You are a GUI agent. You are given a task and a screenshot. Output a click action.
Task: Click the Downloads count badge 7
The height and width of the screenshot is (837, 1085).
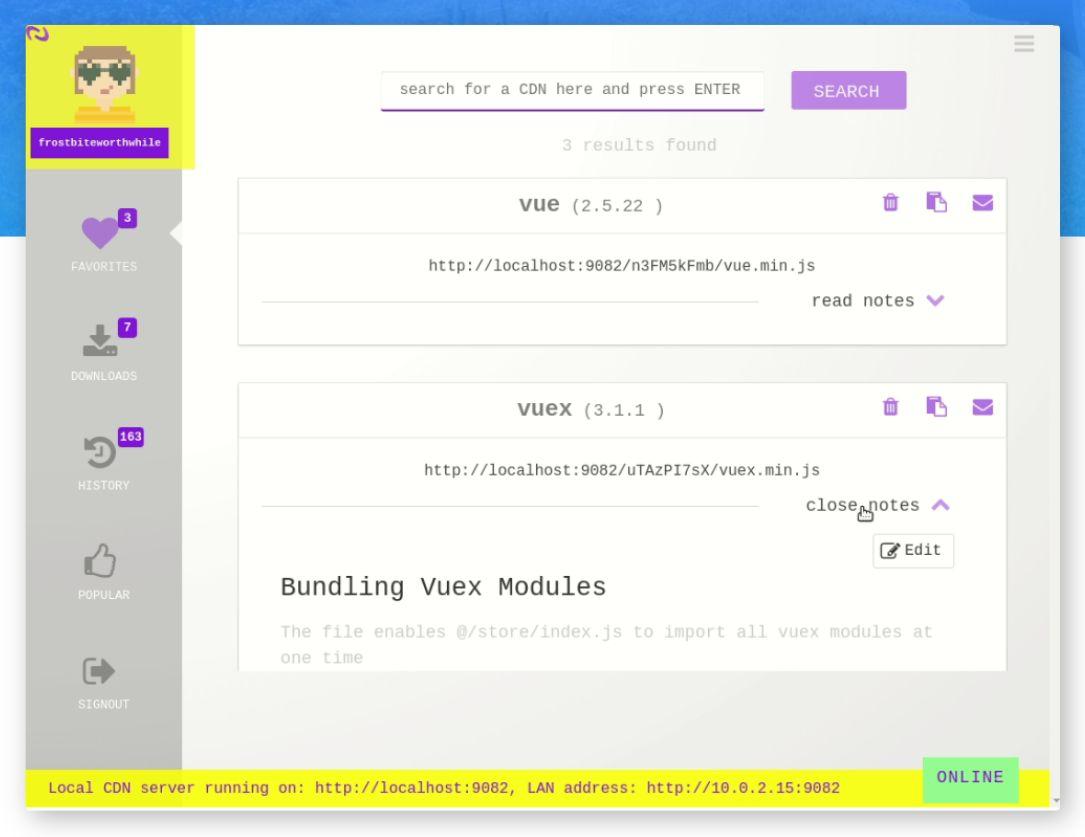point(127,327)
